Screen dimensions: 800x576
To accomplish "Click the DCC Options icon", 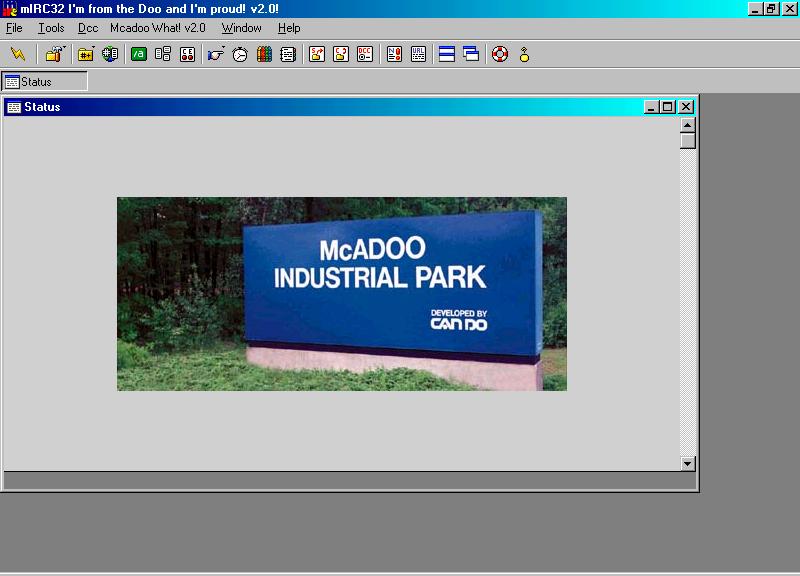I will (x=365, y=54).
